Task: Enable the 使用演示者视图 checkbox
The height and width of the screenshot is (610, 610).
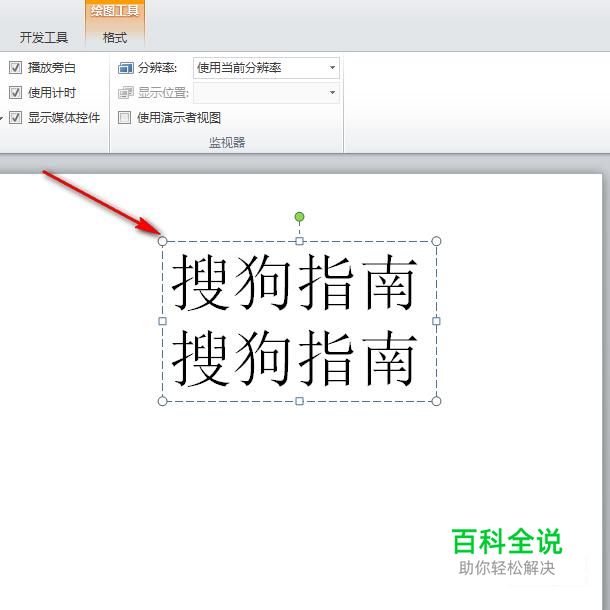Action: 124,117
